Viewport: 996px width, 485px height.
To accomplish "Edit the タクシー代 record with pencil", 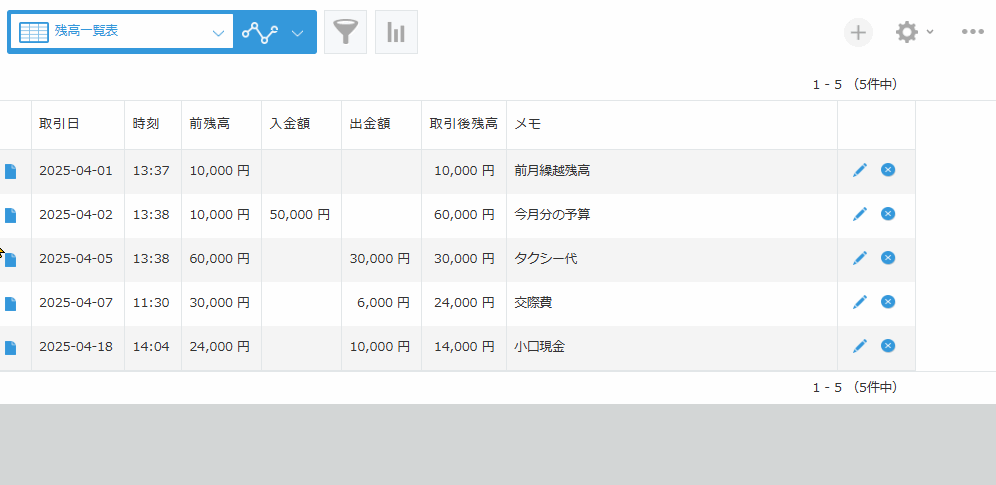I will coord(859,258).
